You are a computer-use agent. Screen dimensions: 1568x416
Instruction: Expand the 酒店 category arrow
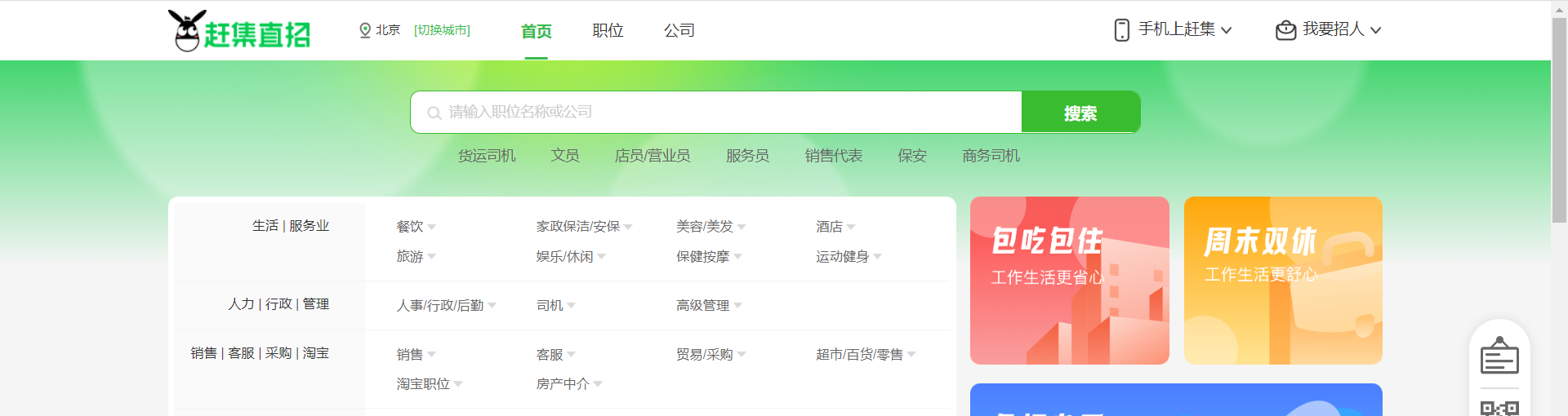[x=851, y=227]
